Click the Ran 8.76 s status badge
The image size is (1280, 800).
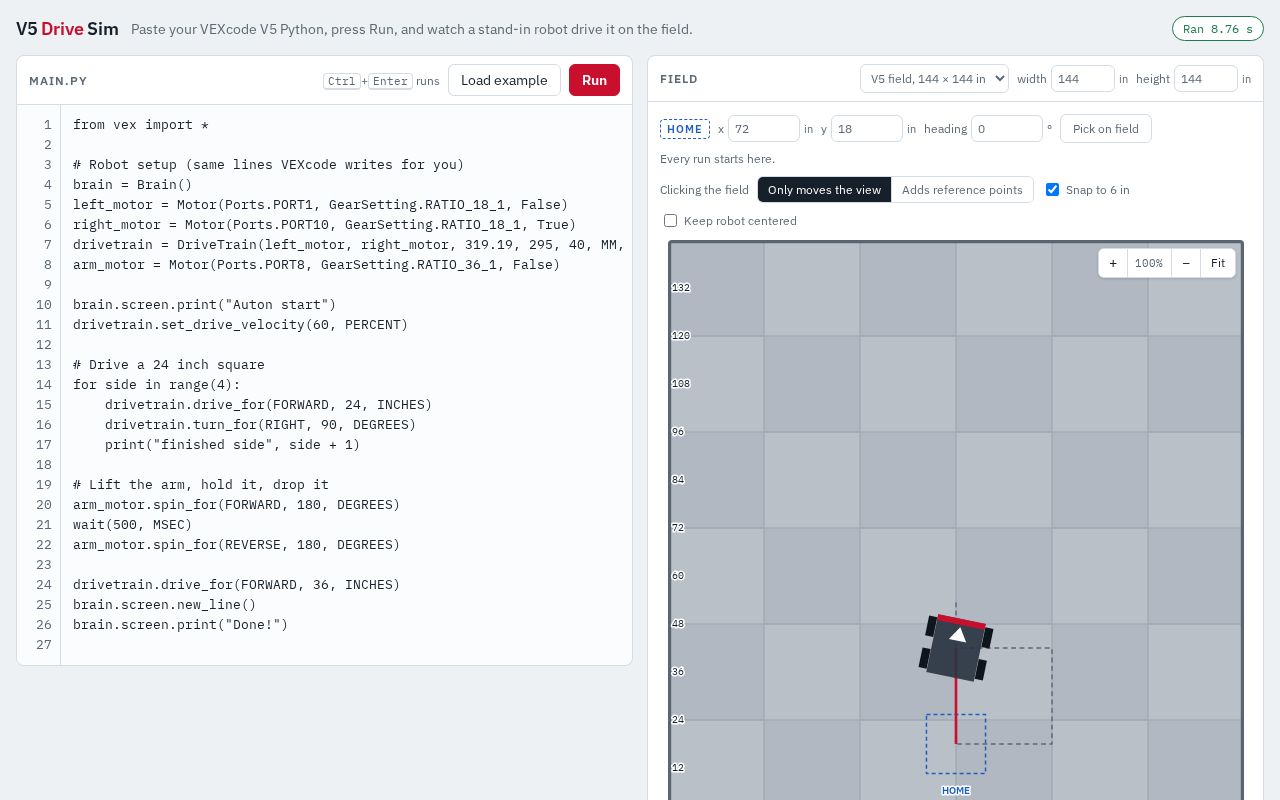1217,29
